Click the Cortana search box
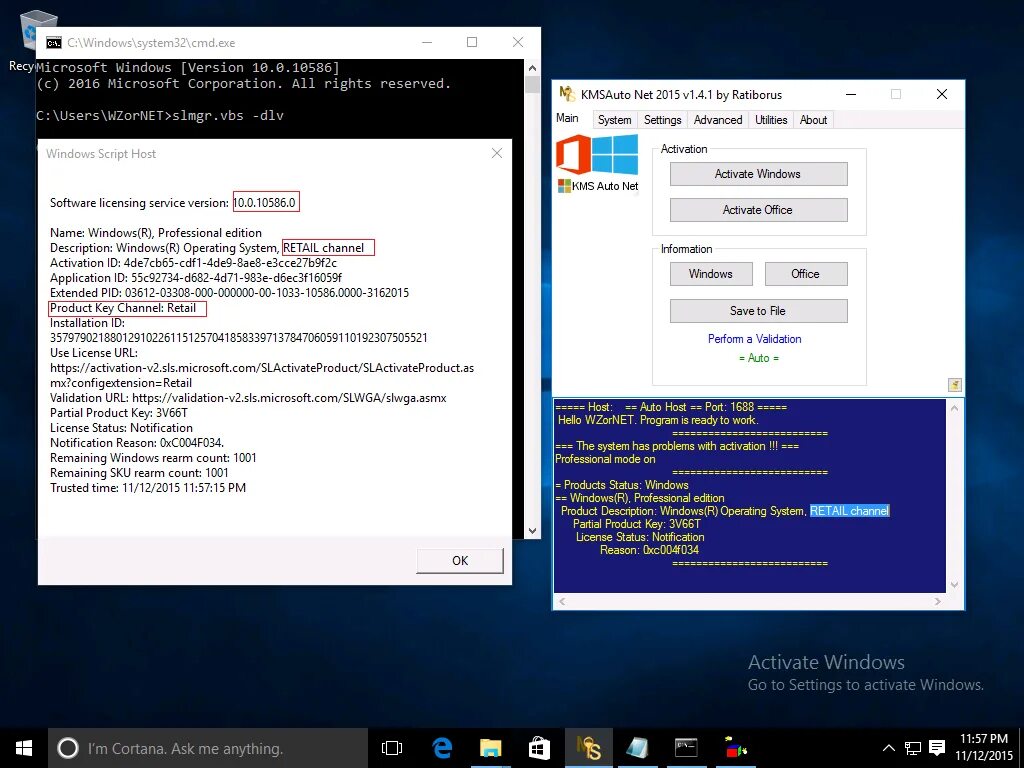The image size is (1024, 768). pyautogui.click(x=208, y=748)
